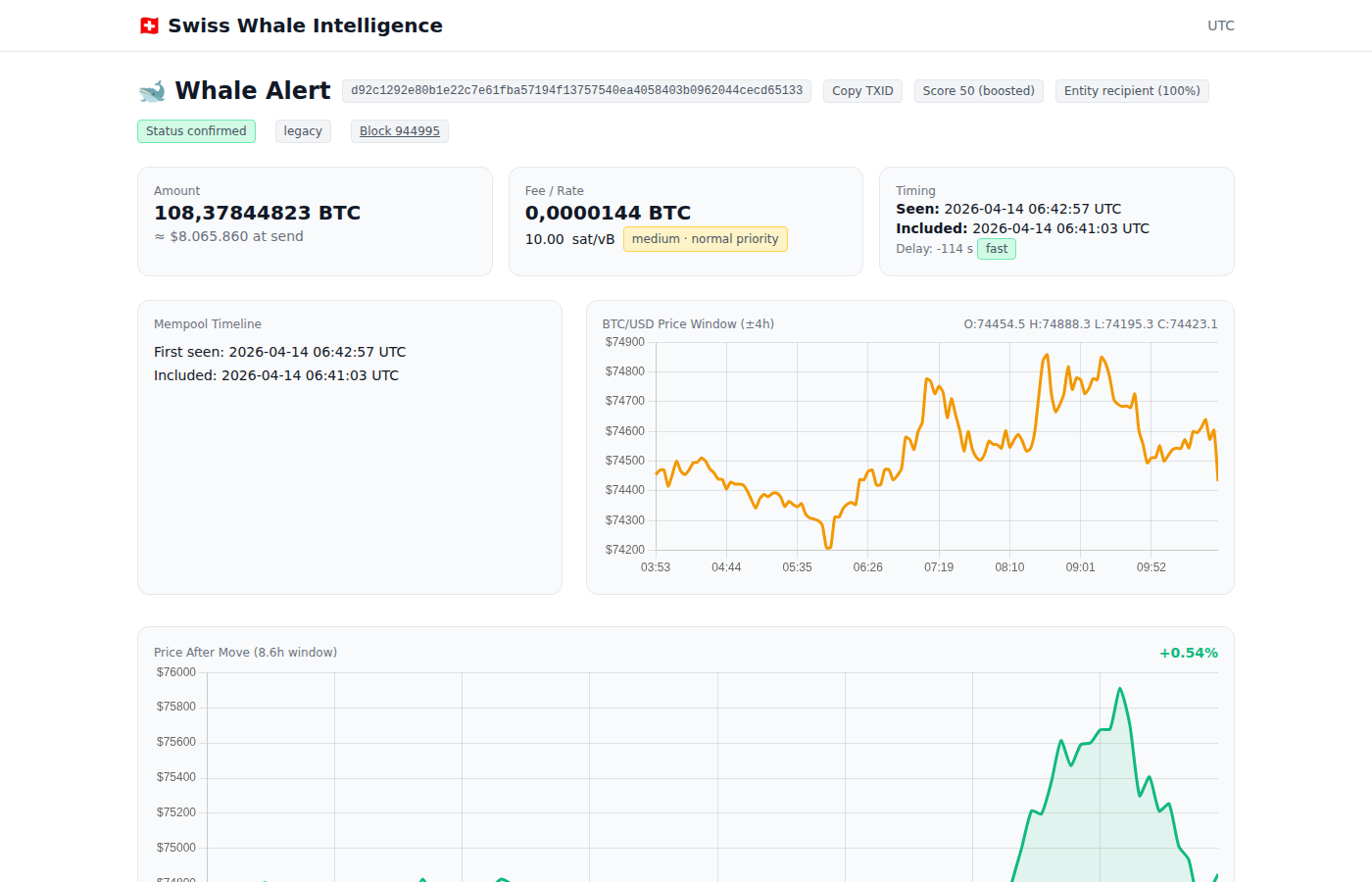Click the price peak on the green chart
The image size is (1372, 882).
[1120, 689]
